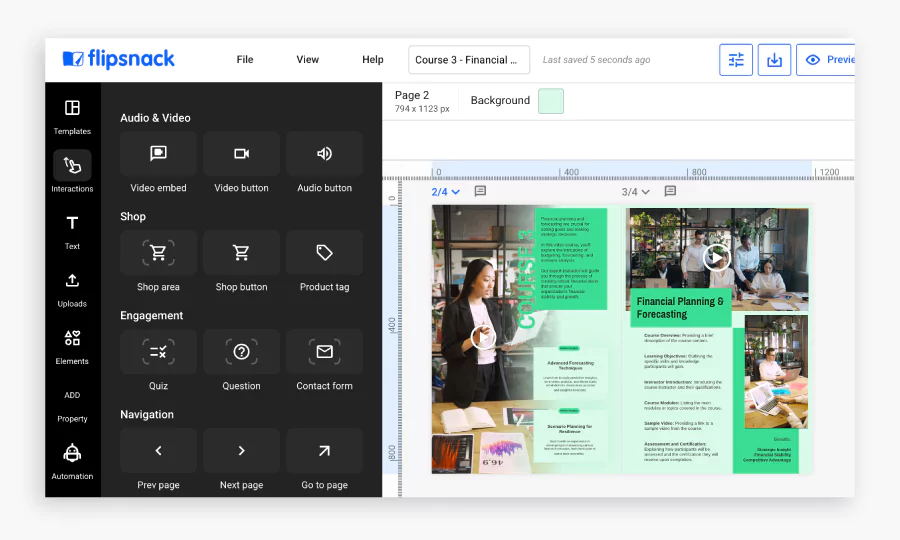The width and height of the screenshot is (900, 540).
Task: Open the File menu
Action: 245,59
